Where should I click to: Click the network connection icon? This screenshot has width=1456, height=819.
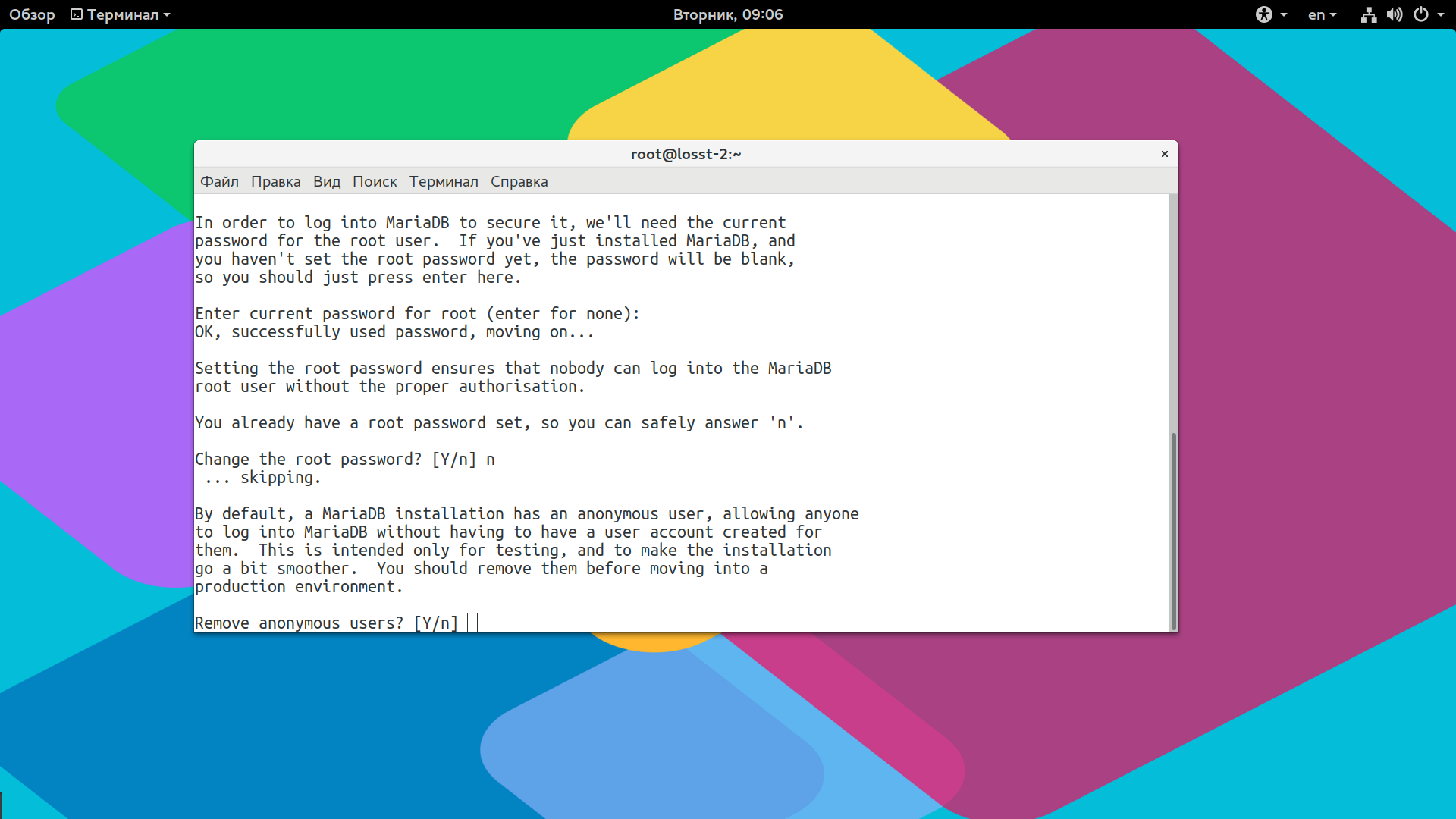(x=1369, y=14)
